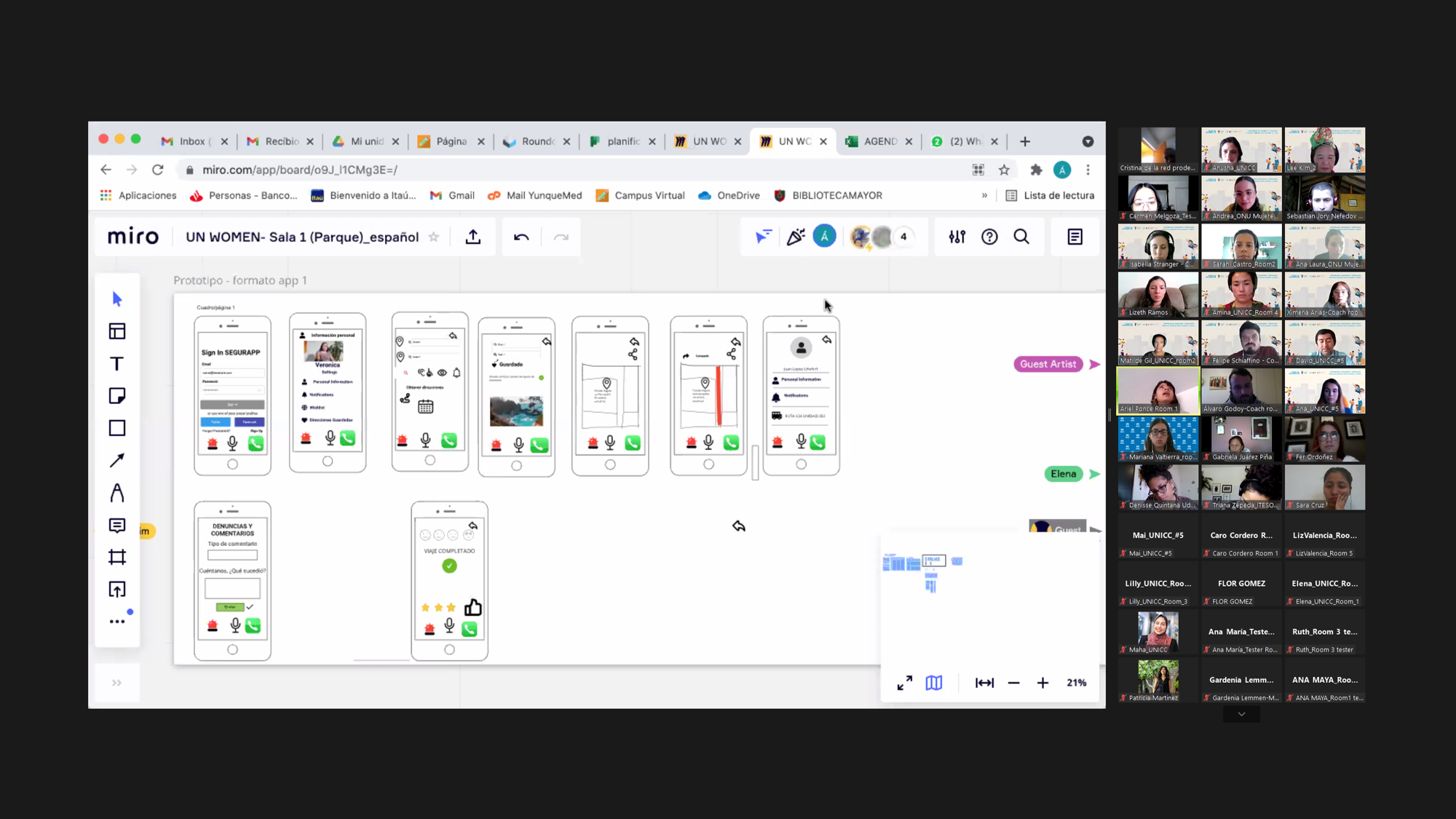Viewport: 1456px width, 819px height.
Task: Click the Guest Artist cursor label
Action: coord(1048,364)
